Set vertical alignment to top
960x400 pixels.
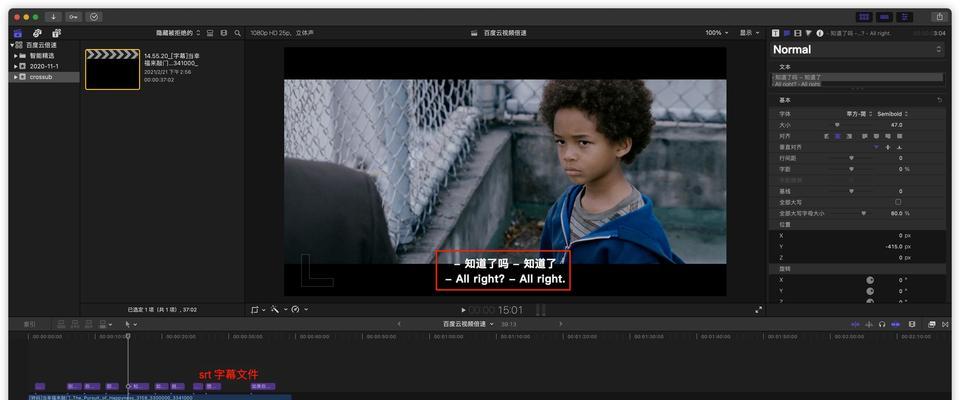pos(876,147)
